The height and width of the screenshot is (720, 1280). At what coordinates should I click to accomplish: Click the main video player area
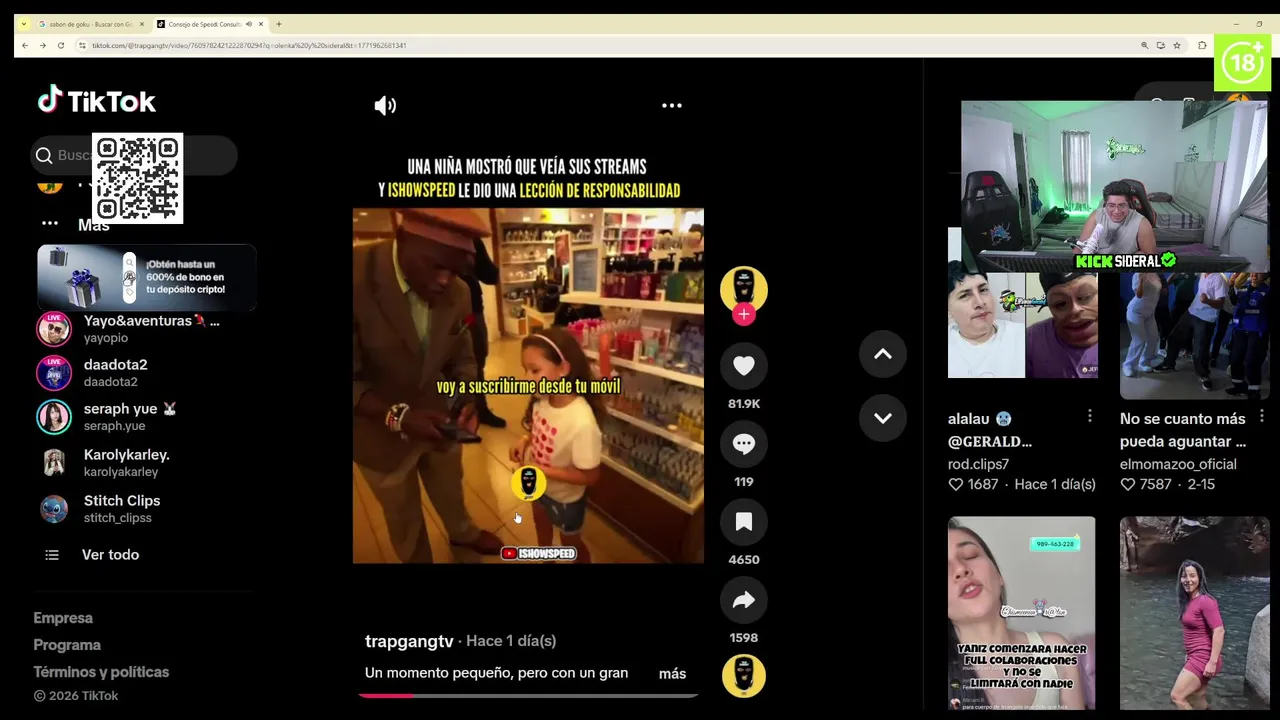[x=528, y=386]
